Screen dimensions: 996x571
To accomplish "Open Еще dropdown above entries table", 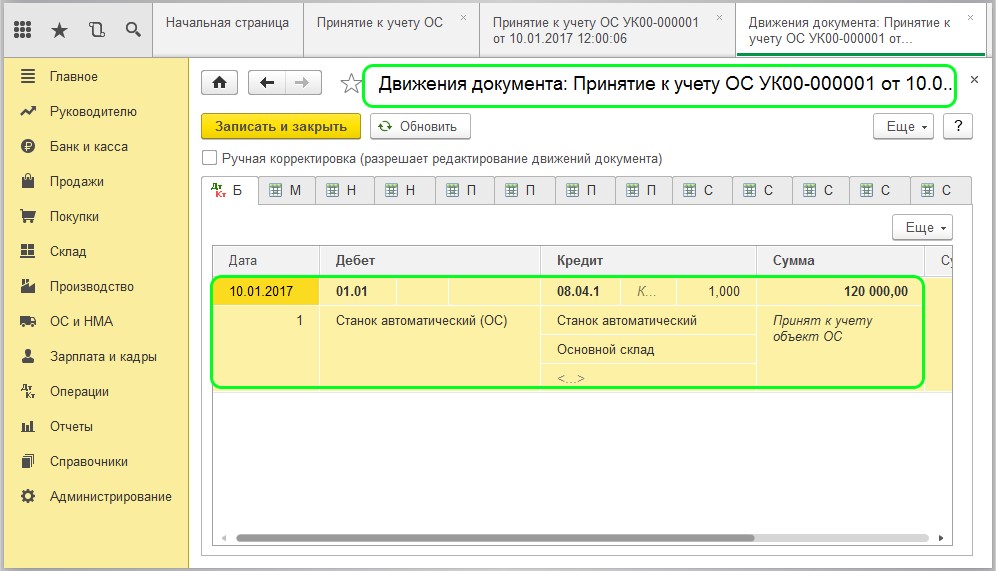I will [922, 227].
